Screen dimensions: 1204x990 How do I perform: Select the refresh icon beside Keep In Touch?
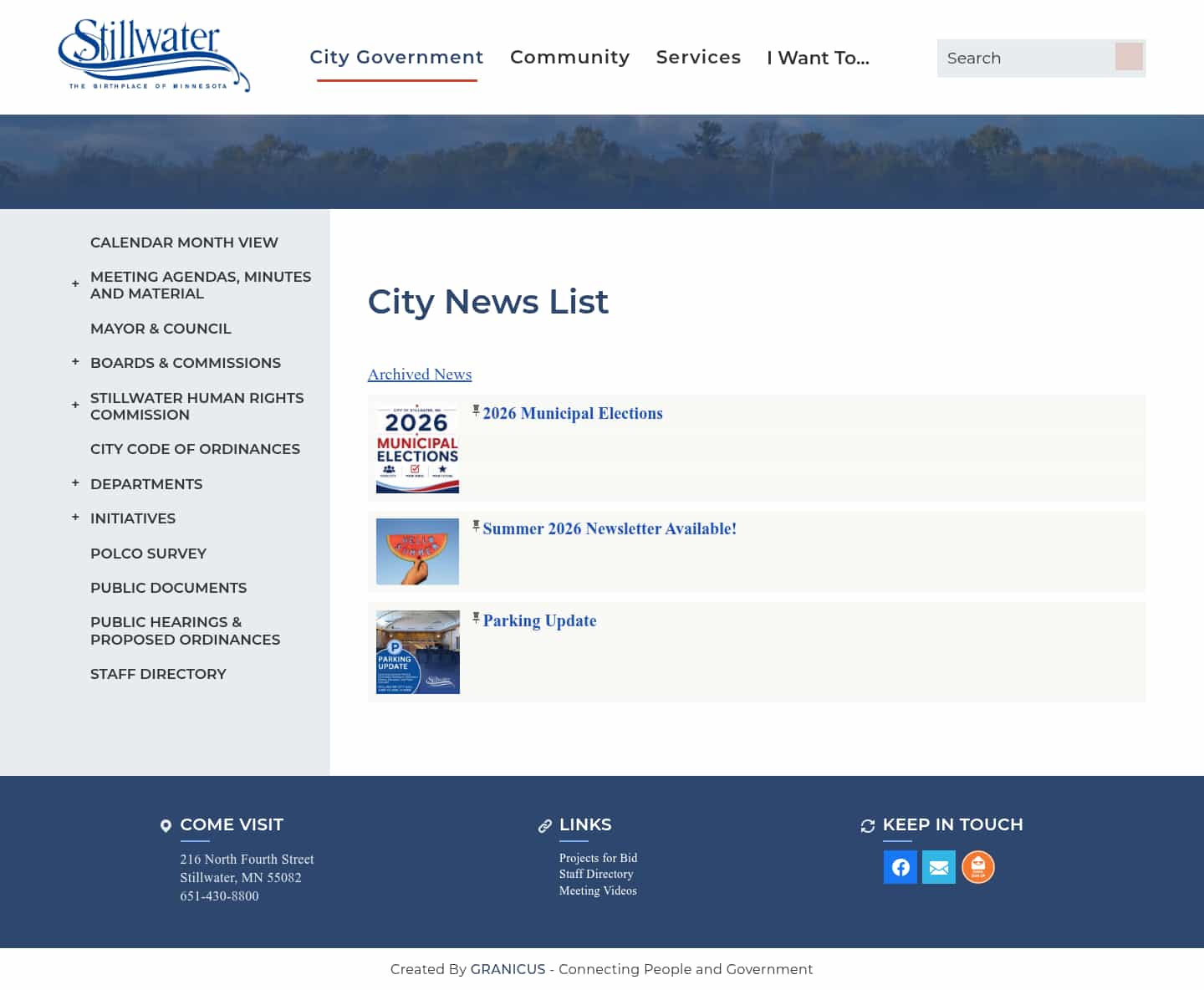point(868,826)
